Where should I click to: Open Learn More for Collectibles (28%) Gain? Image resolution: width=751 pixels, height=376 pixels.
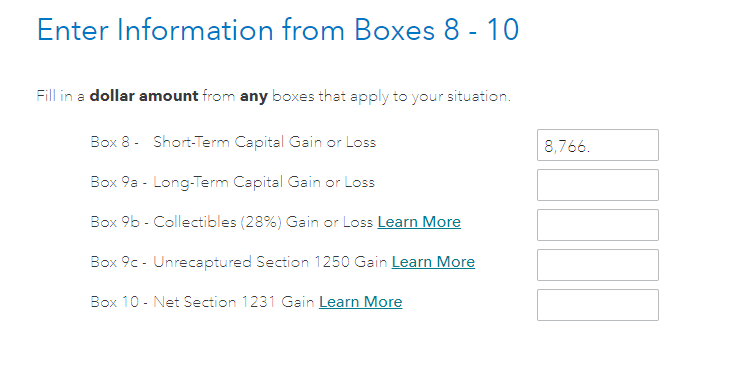click(x=419, y=222)
